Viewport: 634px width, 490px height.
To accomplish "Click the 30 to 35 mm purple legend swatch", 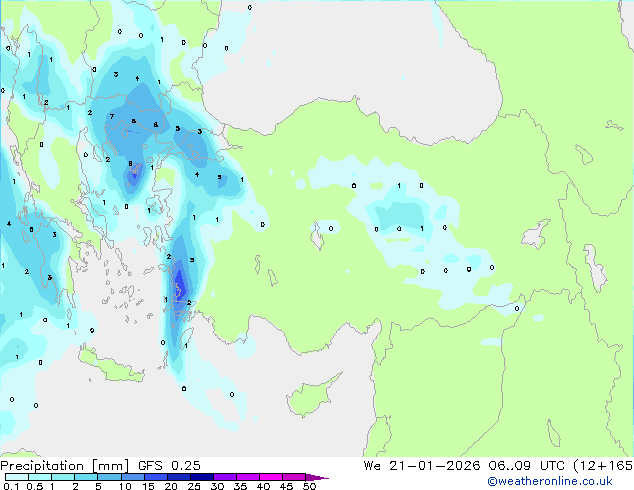I will pos(224,477).
